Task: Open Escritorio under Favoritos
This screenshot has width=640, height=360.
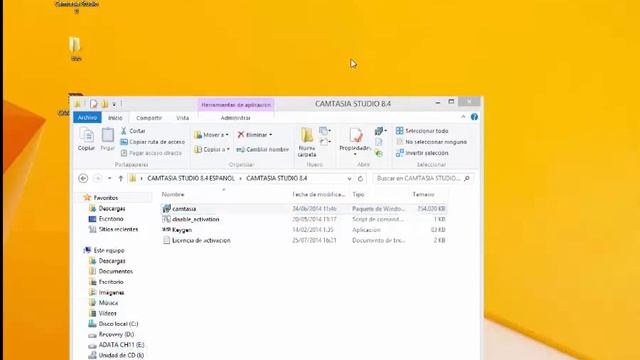Action: point(111,219)
